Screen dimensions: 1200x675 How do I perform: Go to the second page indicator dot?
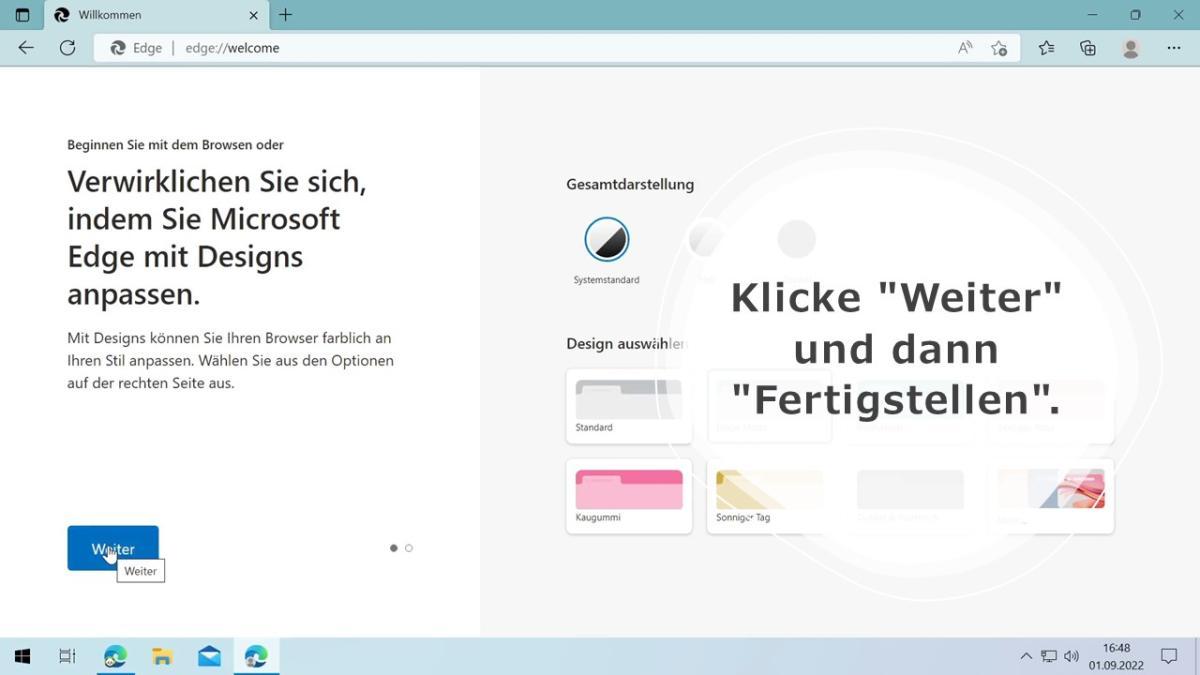(x=409, y=548)
